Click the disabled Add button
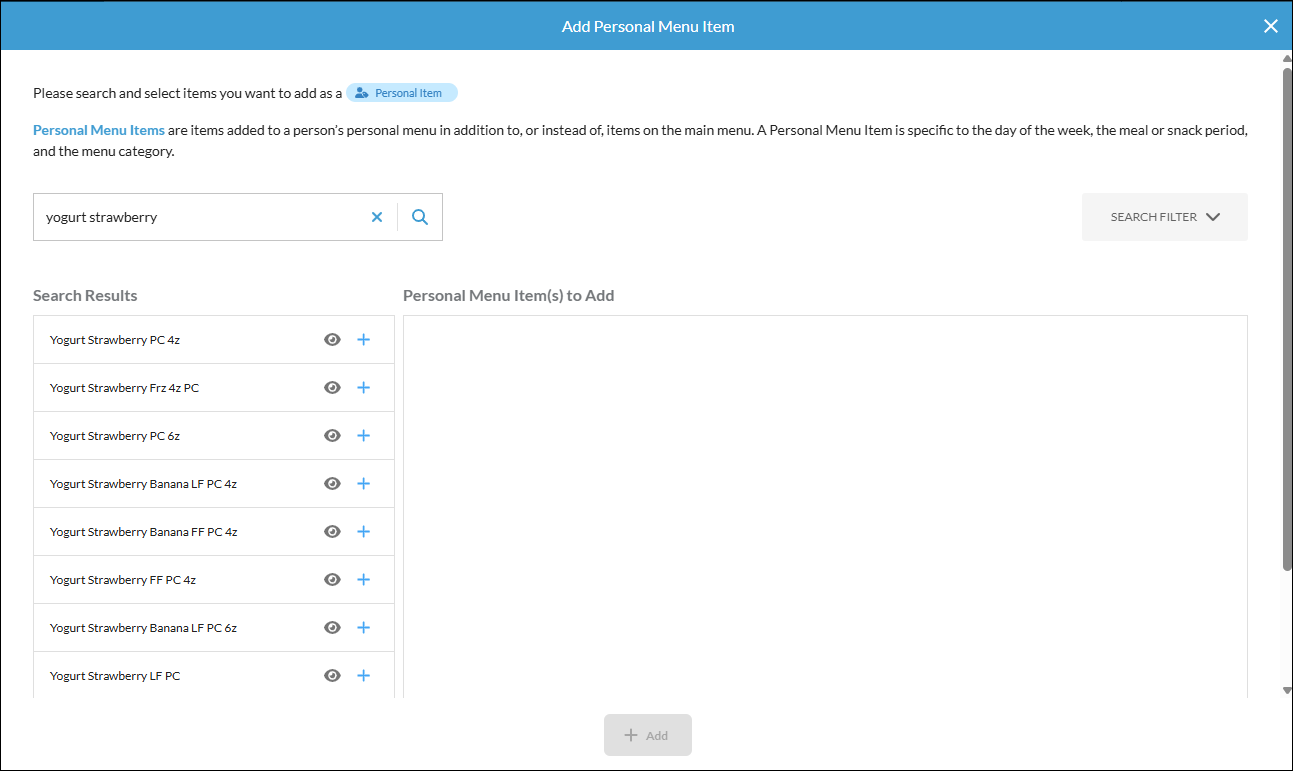Image resolution: width=1293 pixels, height=771 pixels. click(x=648, y=735)
